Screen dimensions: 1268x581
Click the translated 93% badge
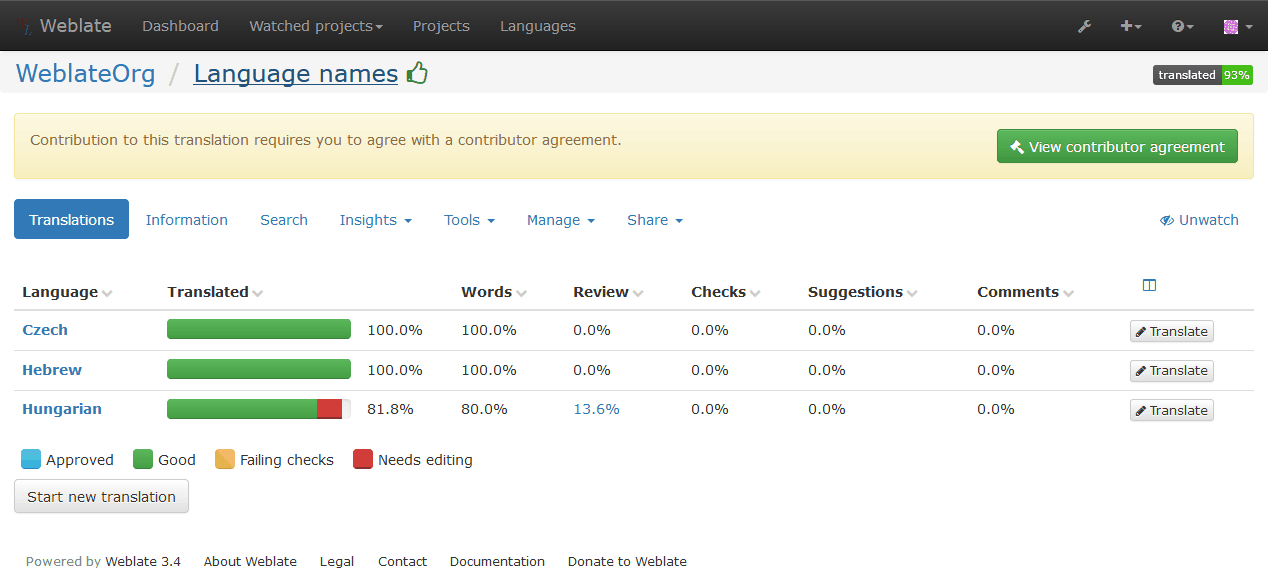click(x=1203, y=75)
